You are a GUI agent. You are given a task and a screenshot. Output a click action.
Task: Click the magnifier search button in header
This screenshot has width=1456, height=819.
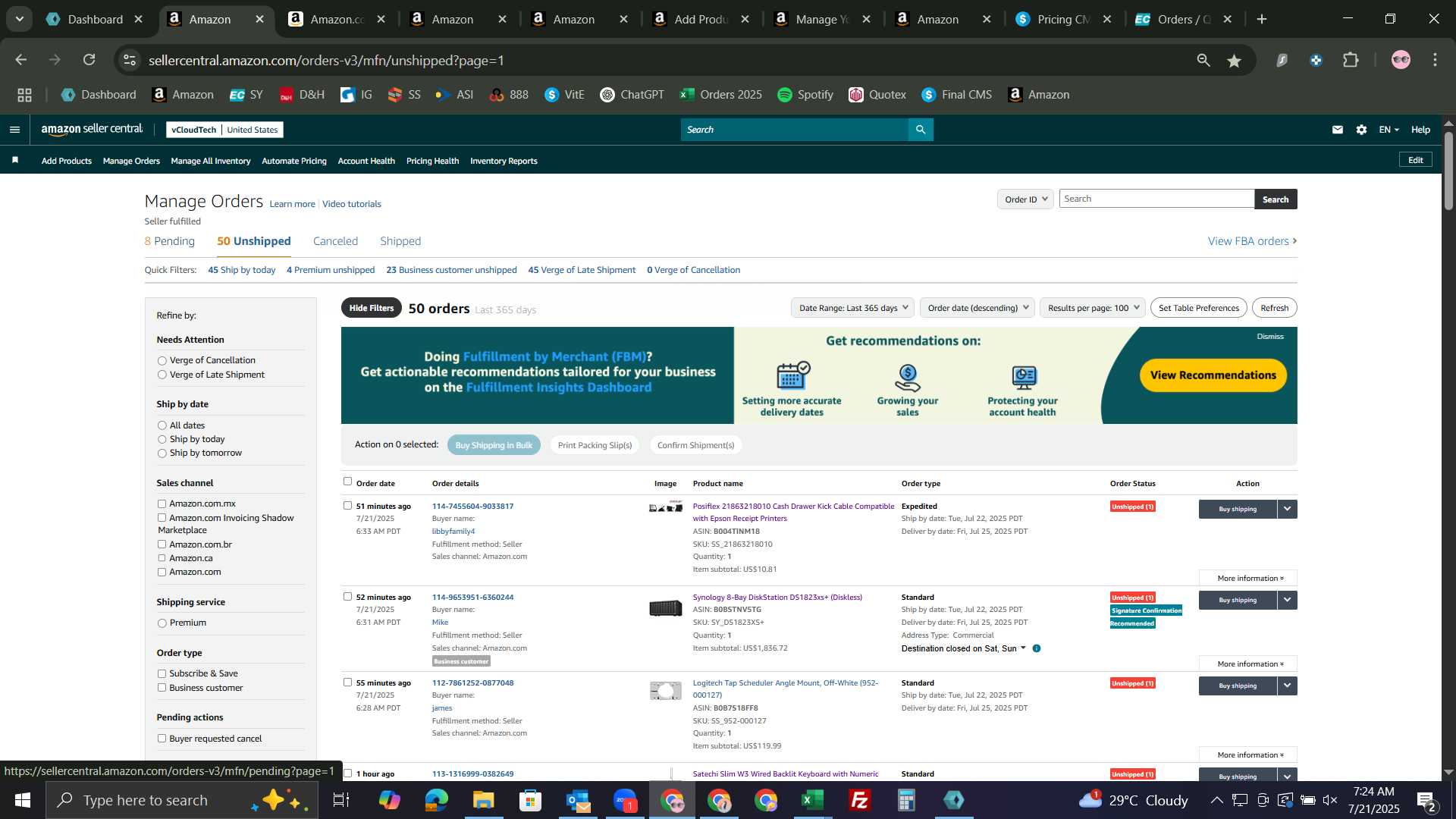tap(921, 130)
